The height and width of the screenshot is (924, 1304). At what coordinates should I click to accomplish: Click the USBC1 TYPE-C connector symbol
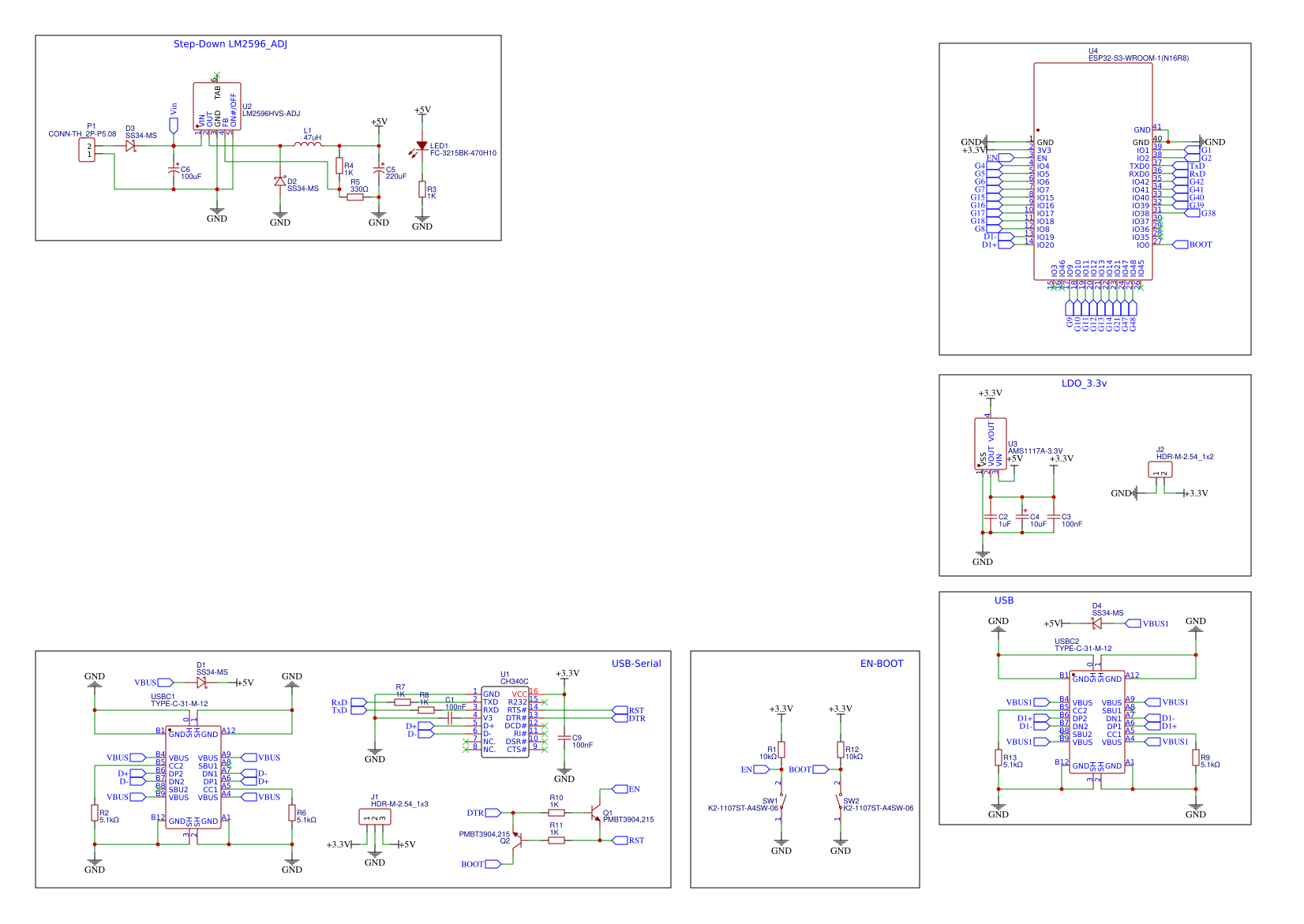click(x=193, y=777)
